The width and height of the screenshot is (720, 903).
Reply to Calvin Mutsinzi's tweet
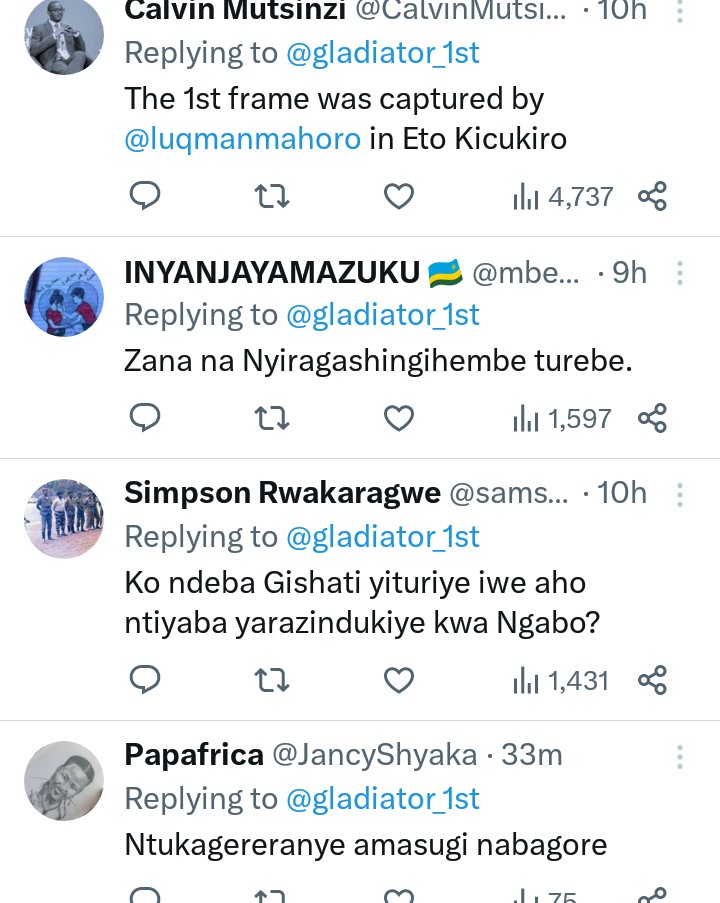146,196
